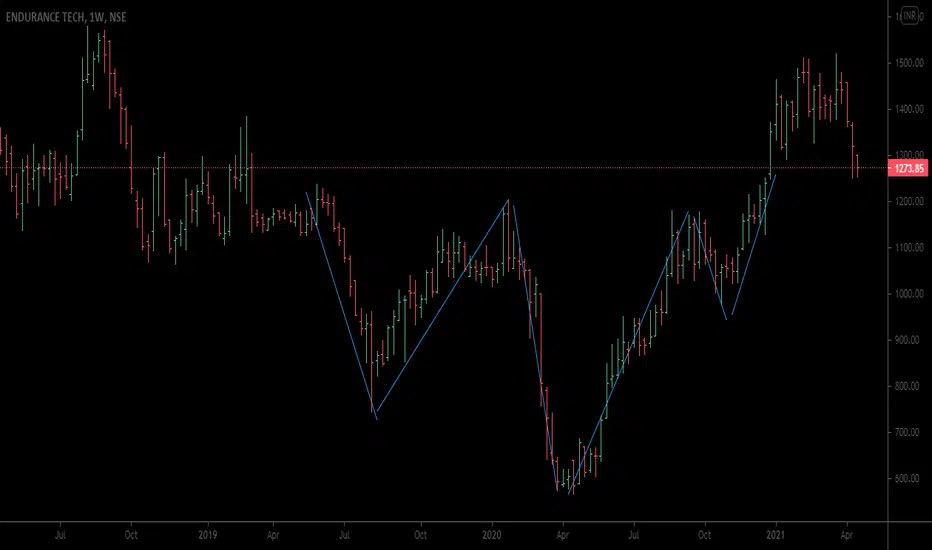Click the 1500.00 price axis label
The image size is (932, 550).
(909, 62)
